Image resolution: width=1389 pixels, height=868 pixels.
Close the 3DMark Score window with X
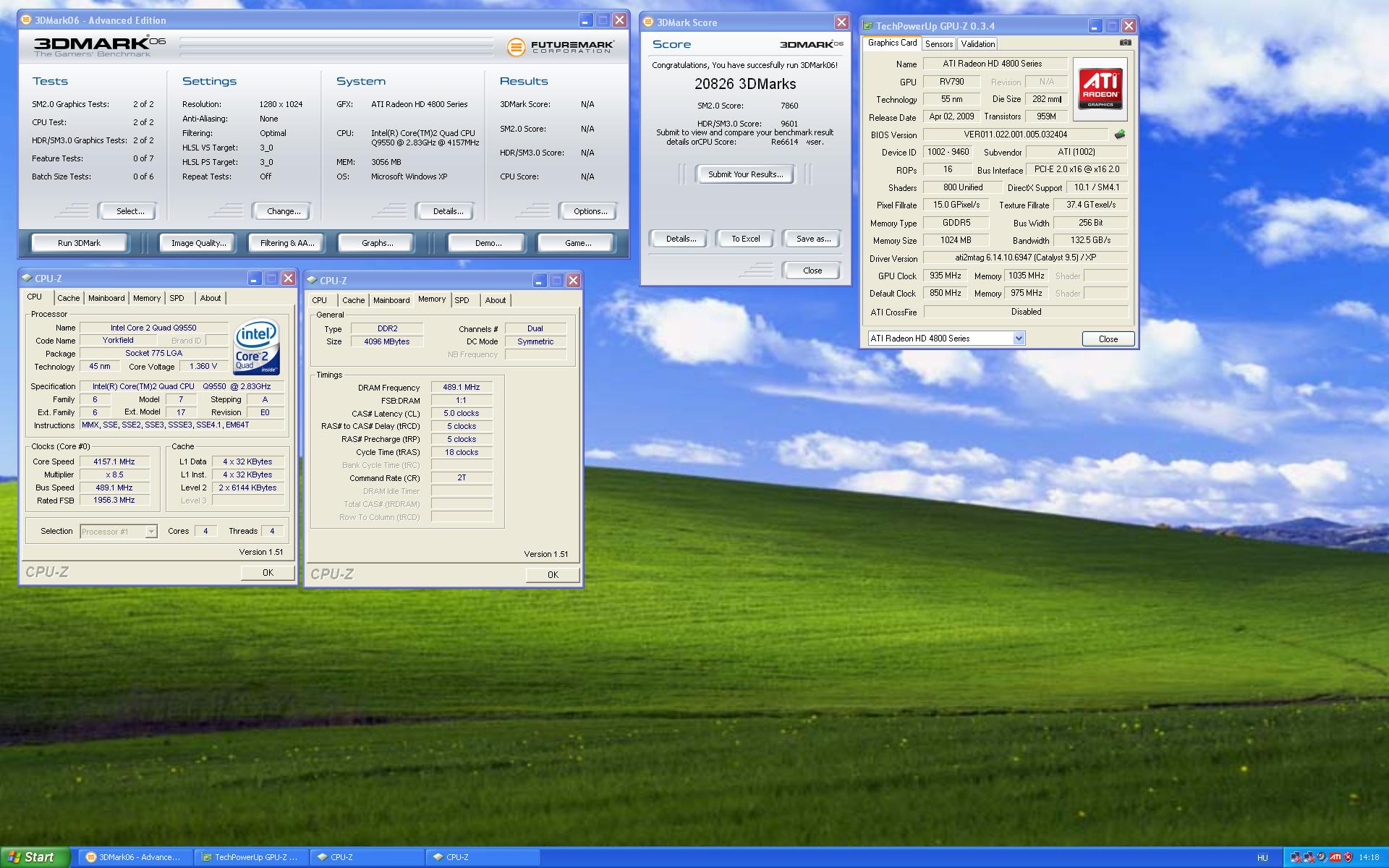coord(841,22)
